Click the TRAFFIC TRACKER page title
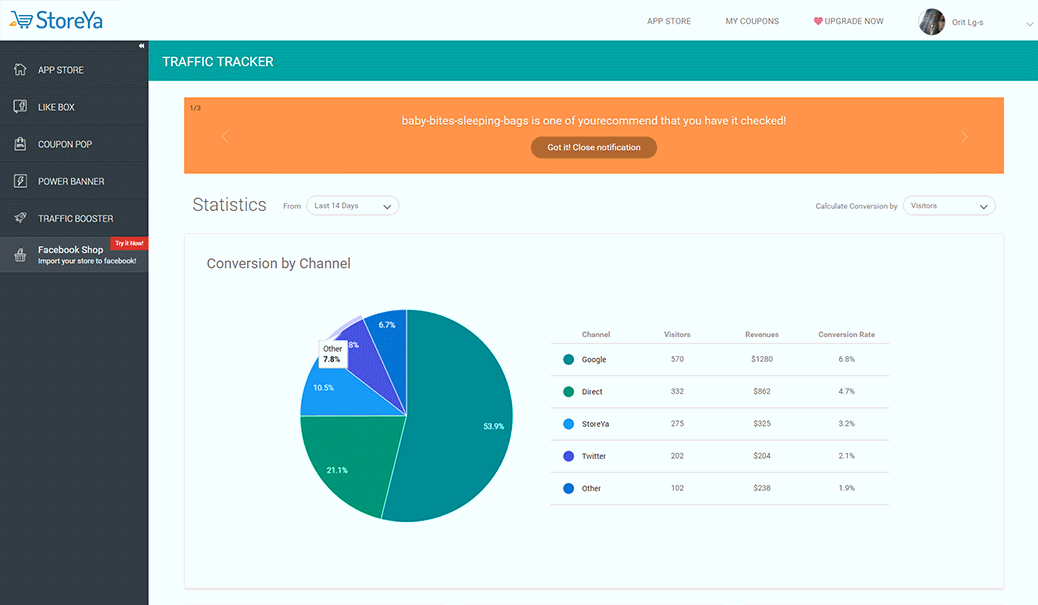Viewport: 1038px width, 605px height. (218, 62)
